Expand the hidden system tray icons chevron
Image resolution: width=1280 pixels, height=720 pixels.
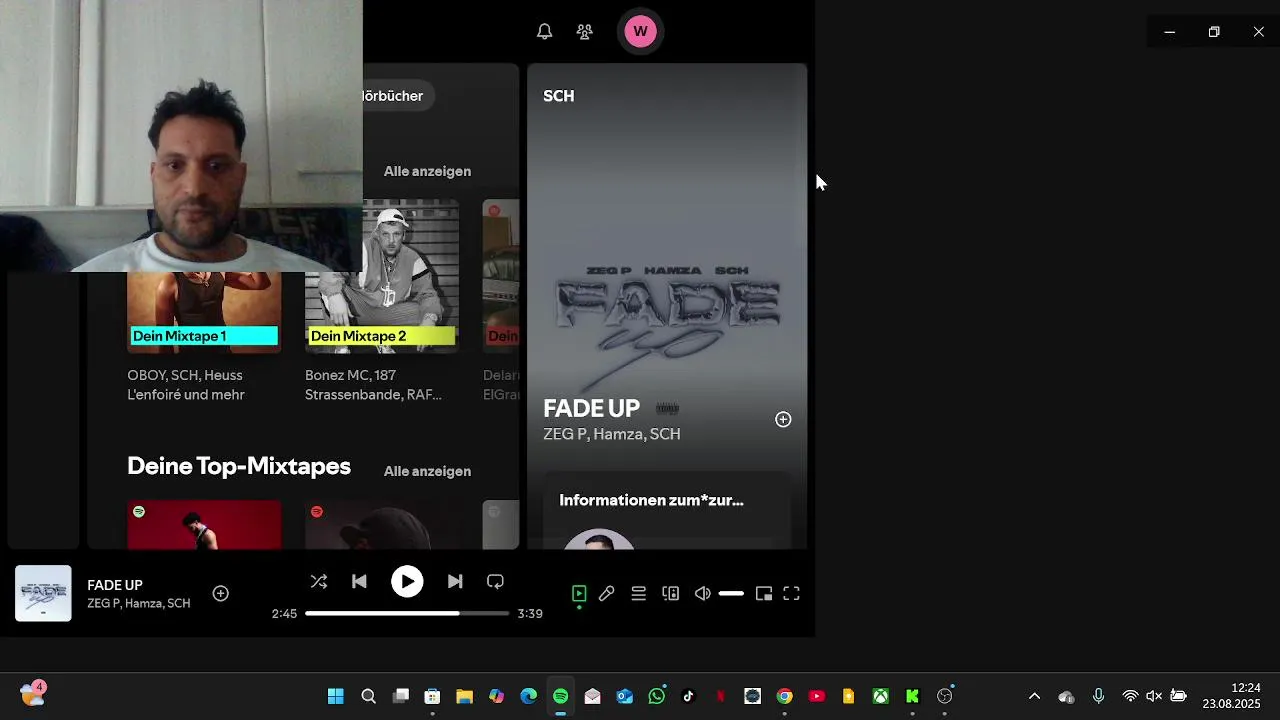(x=1034, y=696)
